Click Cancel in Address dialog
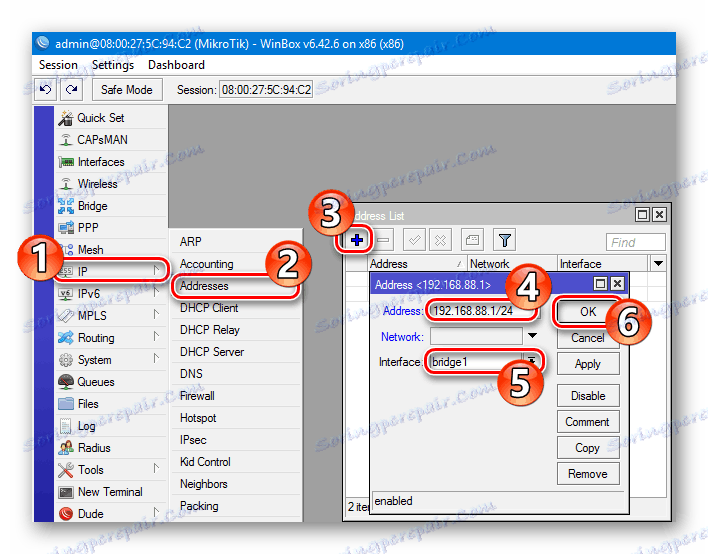 point(588,338)
